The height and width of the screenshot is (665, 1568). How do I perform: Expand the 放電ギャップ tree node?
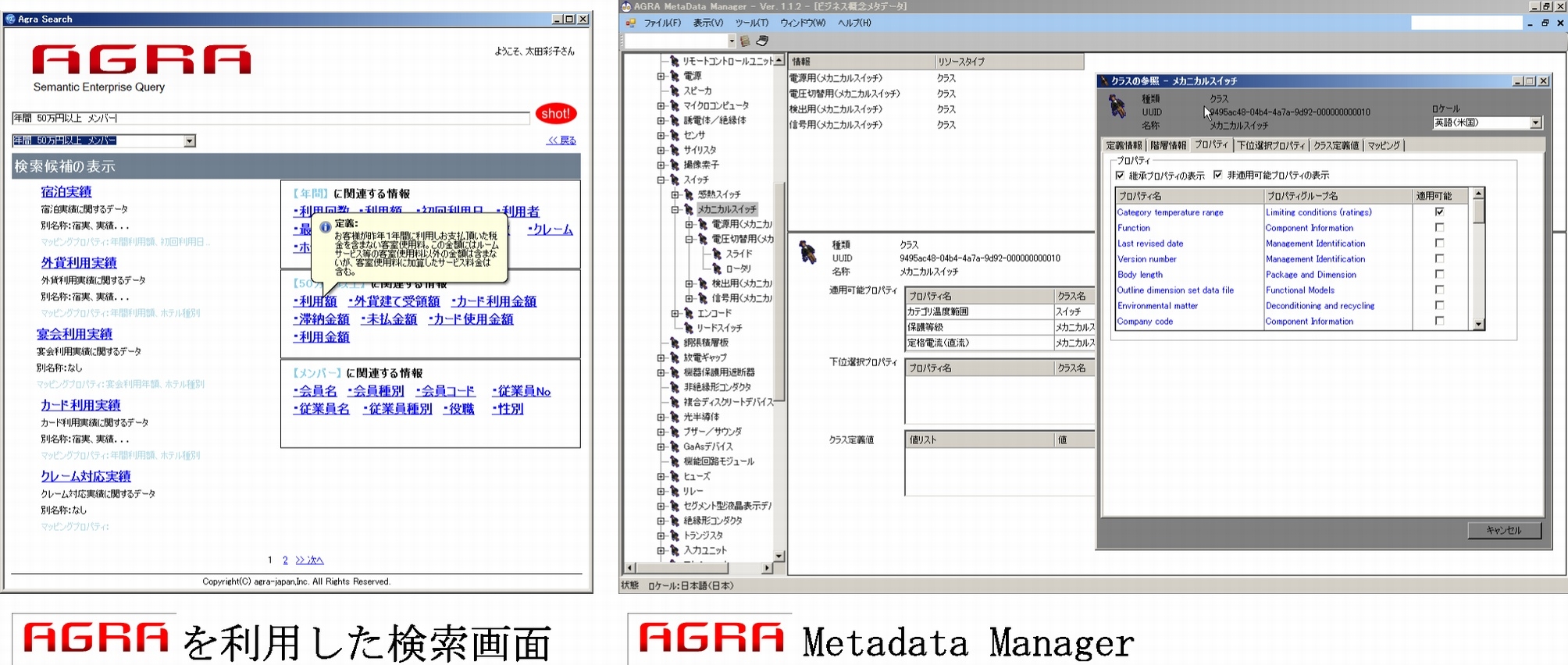(661, 357)
